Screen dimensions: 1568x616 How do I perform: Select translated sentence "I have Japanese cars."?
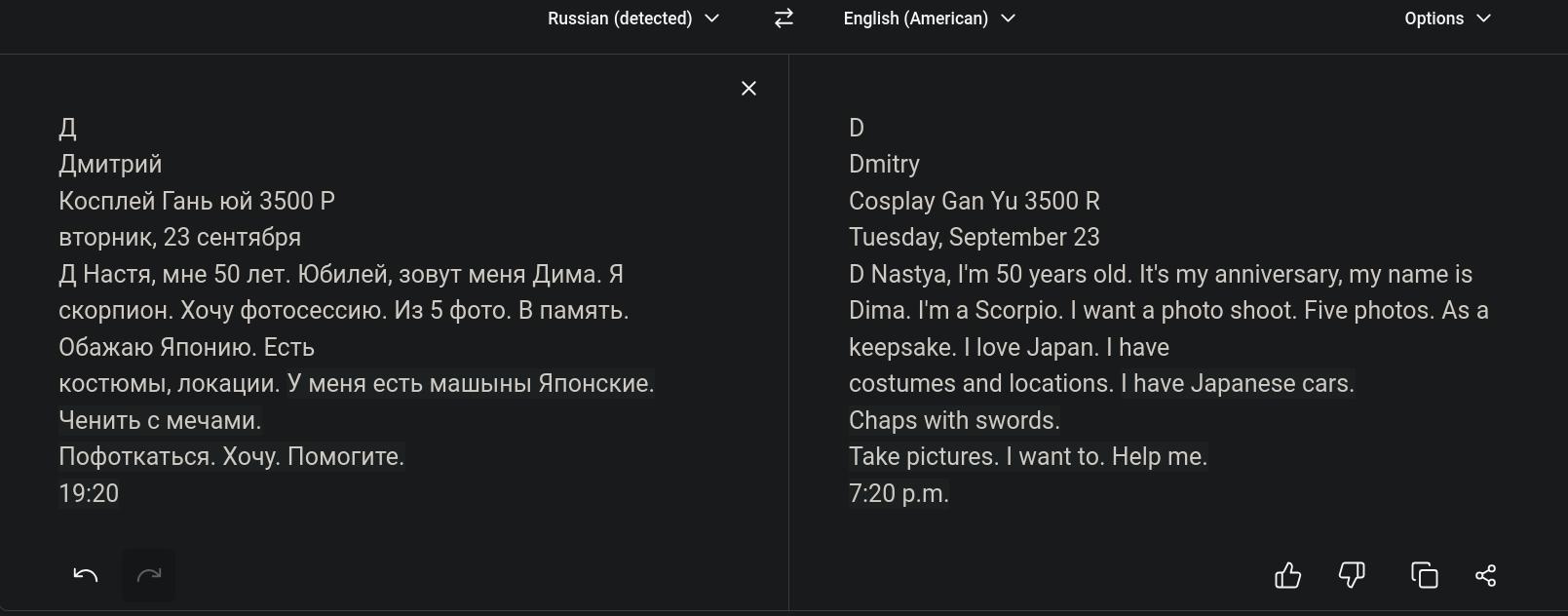point(1237,384)
